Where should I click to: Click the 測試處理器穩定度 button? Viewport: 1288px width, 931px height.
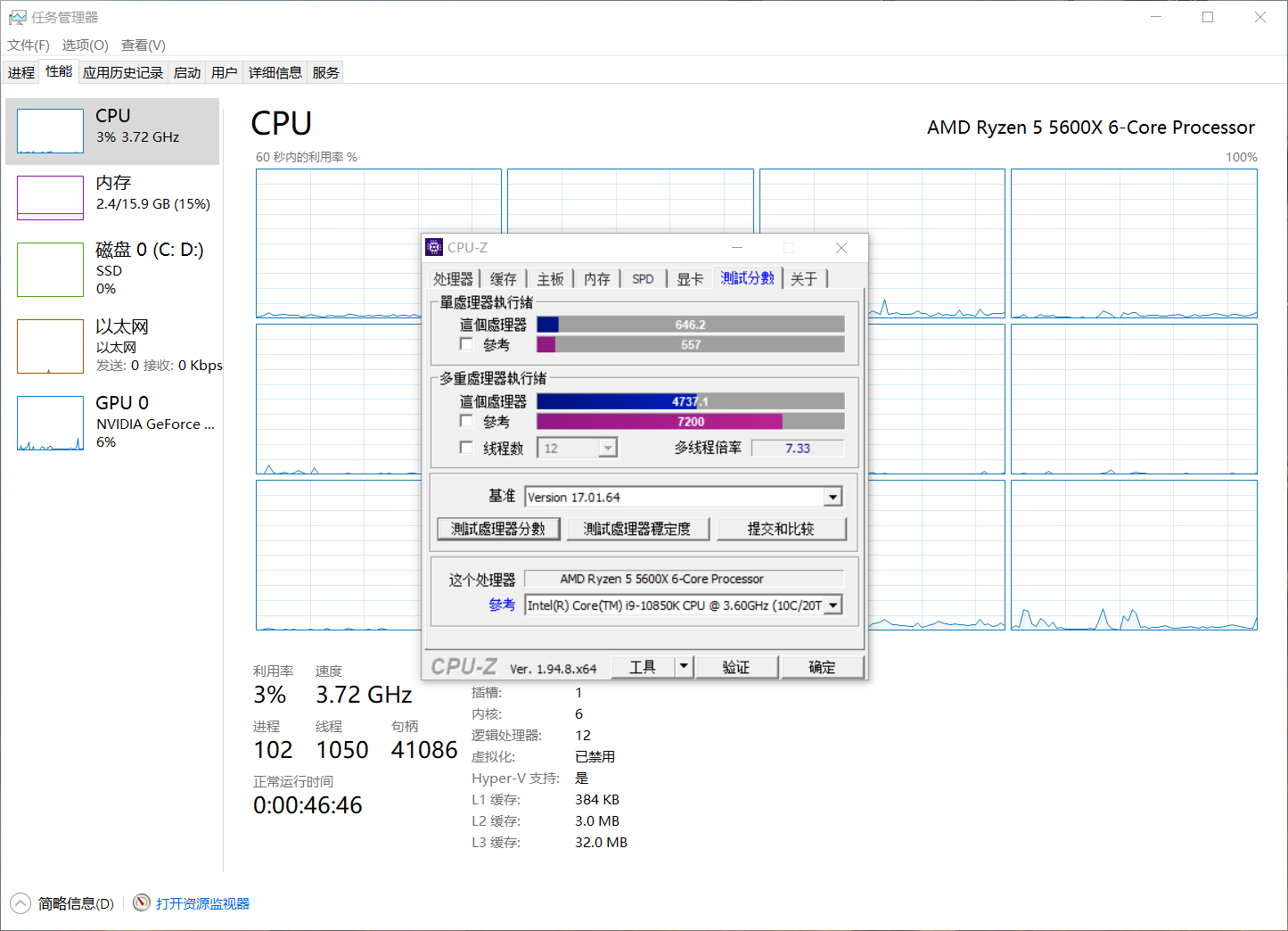[x=637, y=529]
